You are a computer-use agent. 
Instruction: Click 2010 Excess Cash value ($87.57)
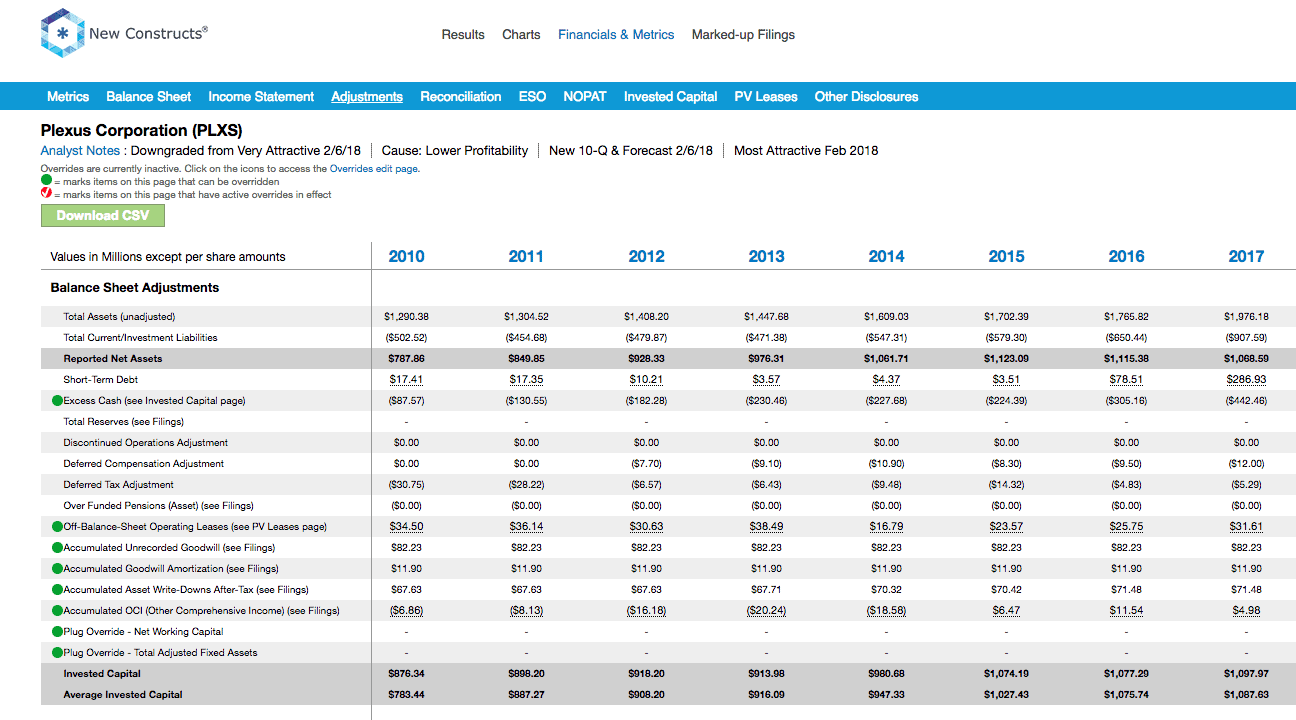coord(406,401)
